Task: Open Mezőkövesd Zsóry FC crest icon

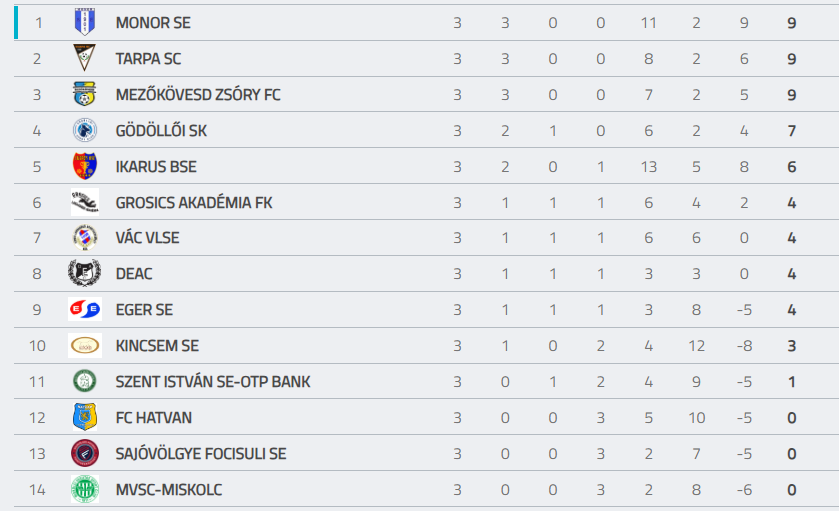Action: coord(85,94)
